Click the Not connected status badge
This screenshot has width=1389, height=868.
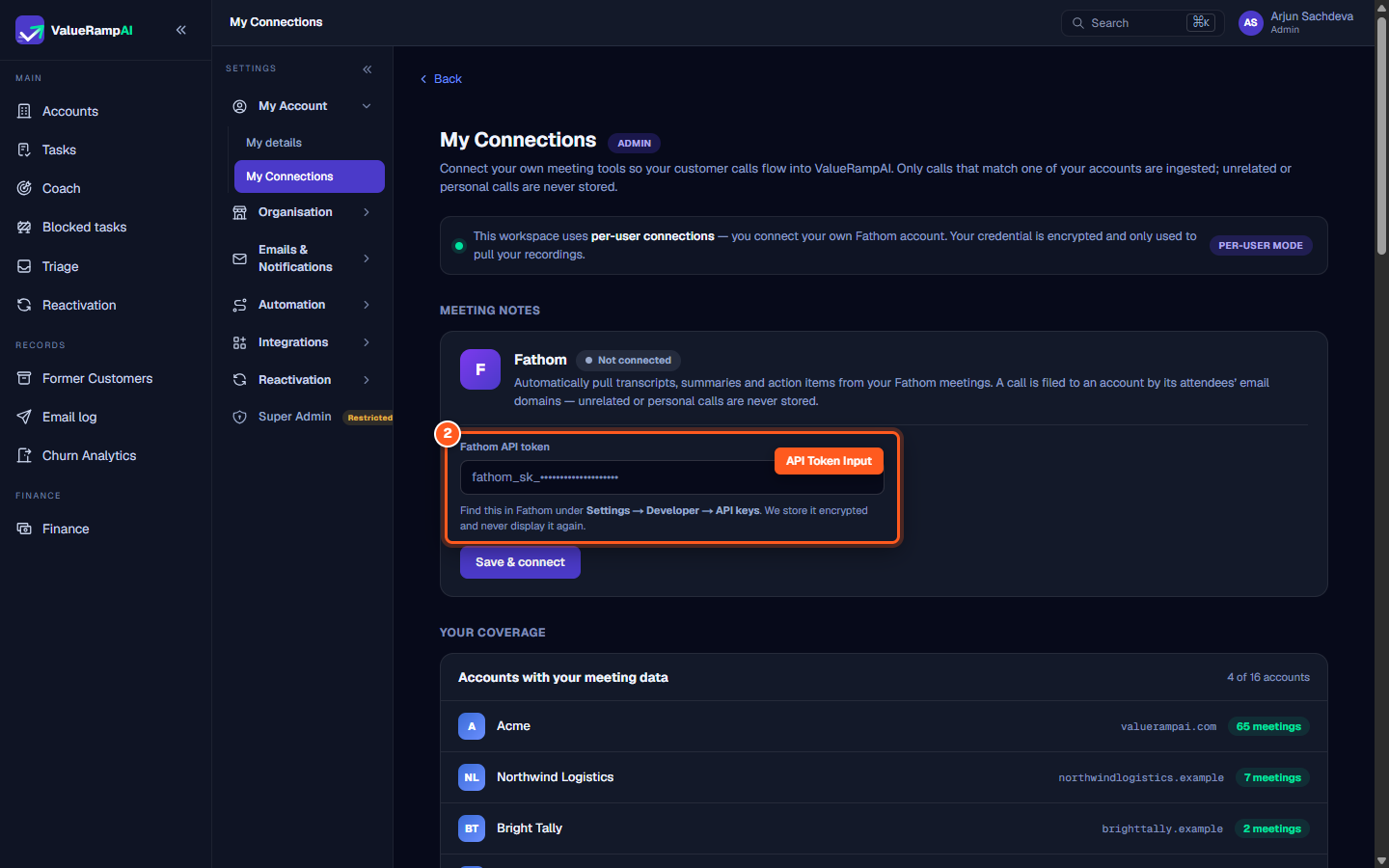628,360
